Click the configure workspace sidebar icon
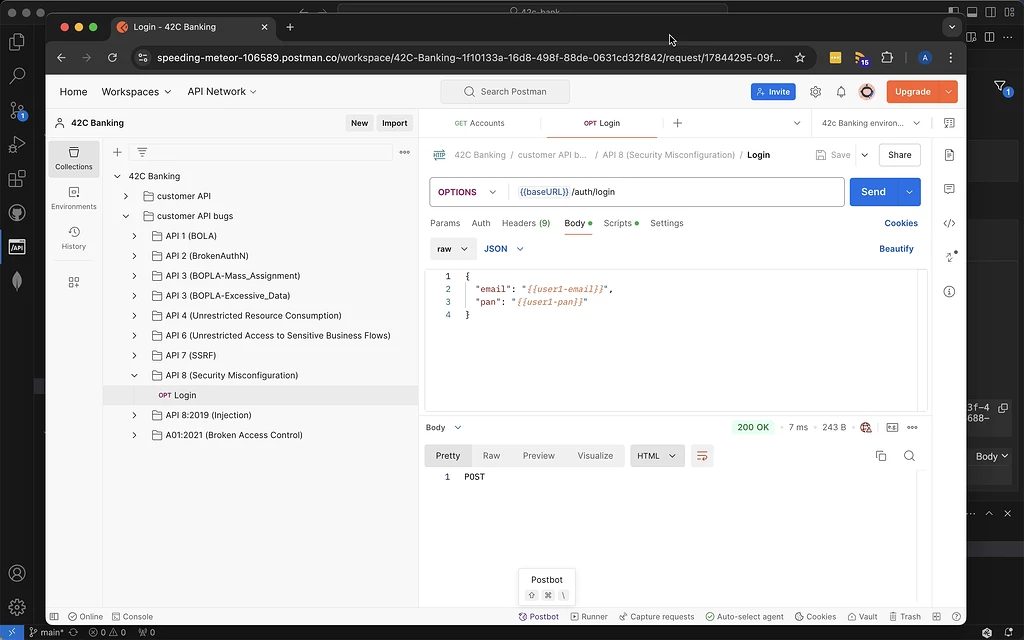 click(74, 282)
